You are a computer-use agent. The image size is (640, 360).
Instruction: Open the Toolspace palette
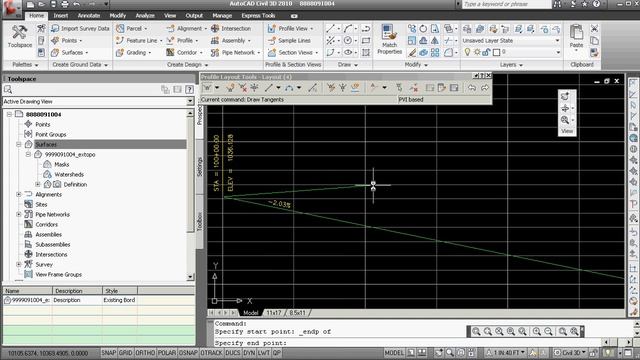(20, 37)
